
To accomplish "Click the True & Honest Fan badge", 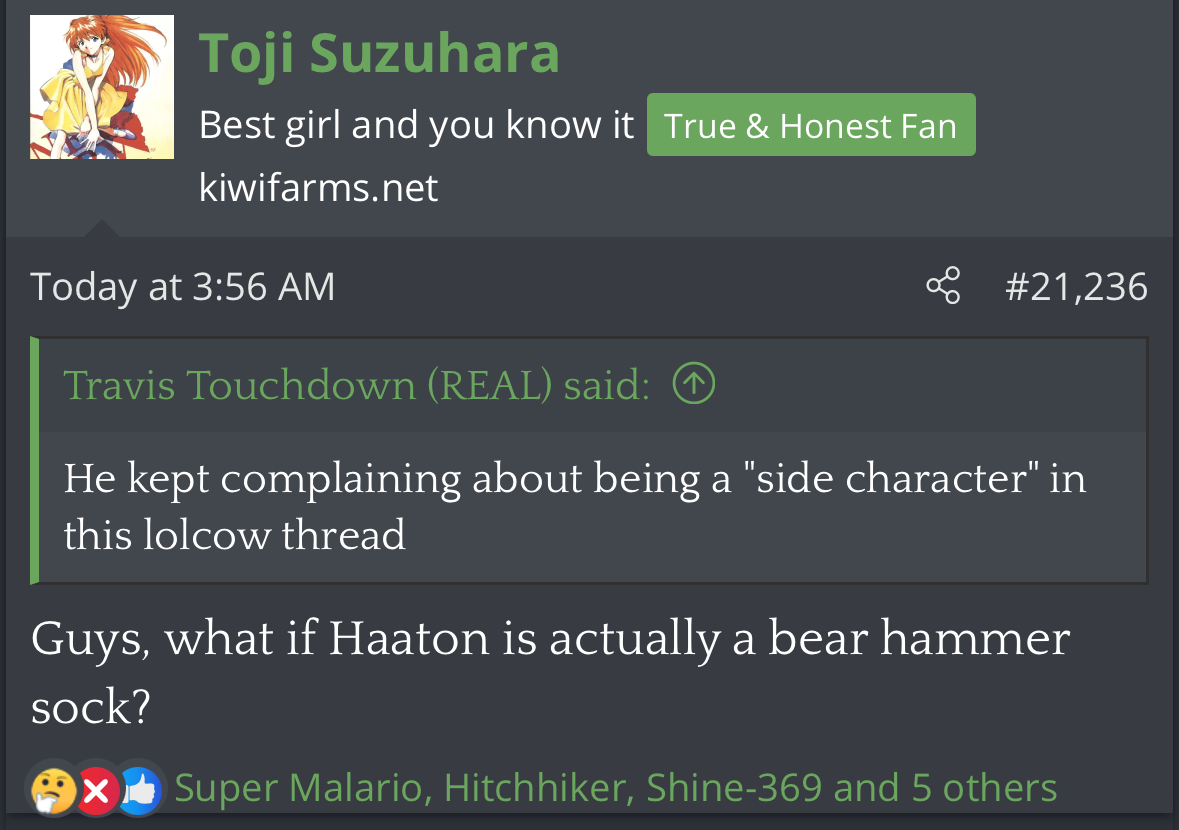I will tap(810, 125).
